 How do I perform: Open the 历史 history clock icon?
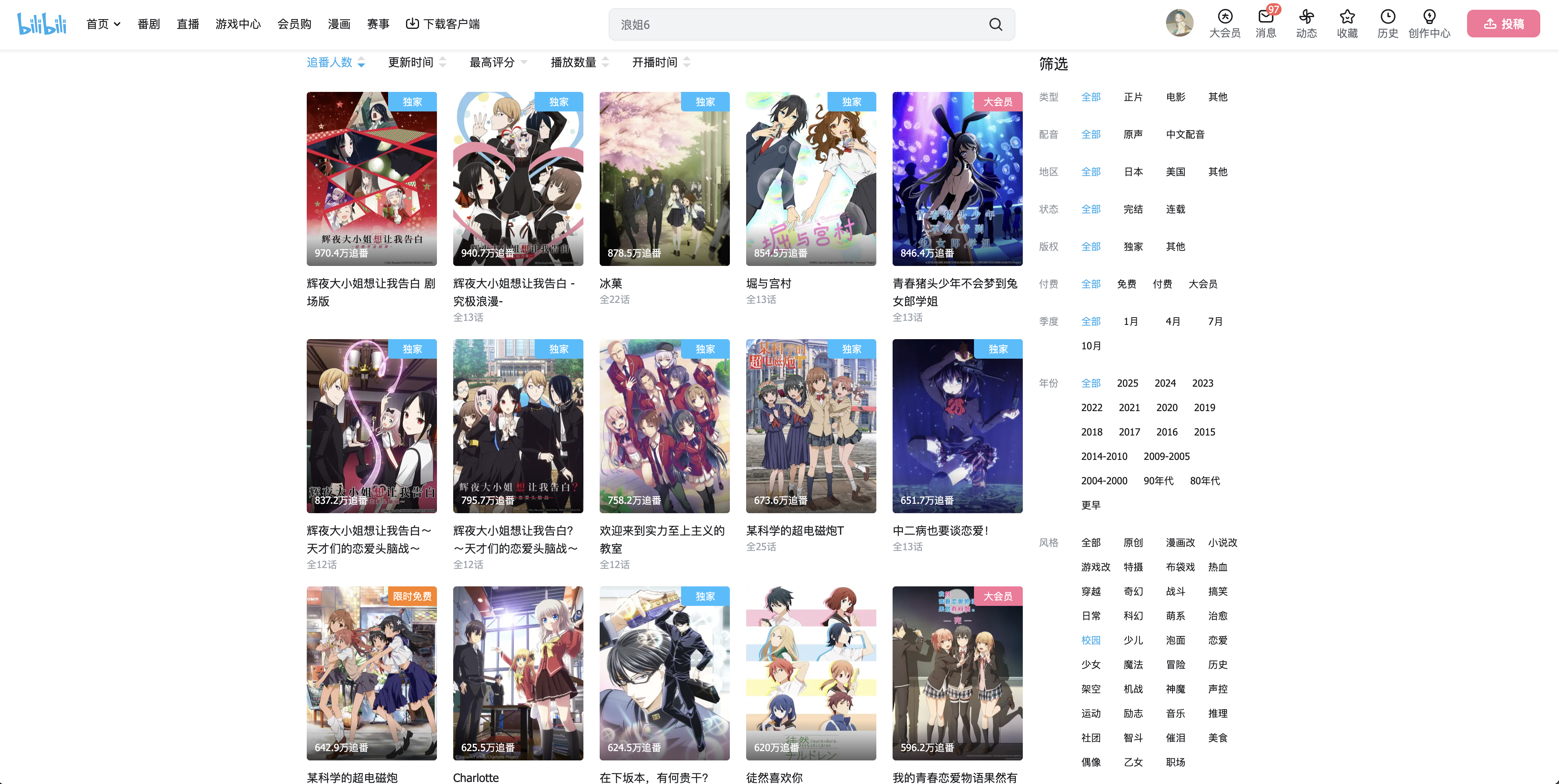[1388, 24]
